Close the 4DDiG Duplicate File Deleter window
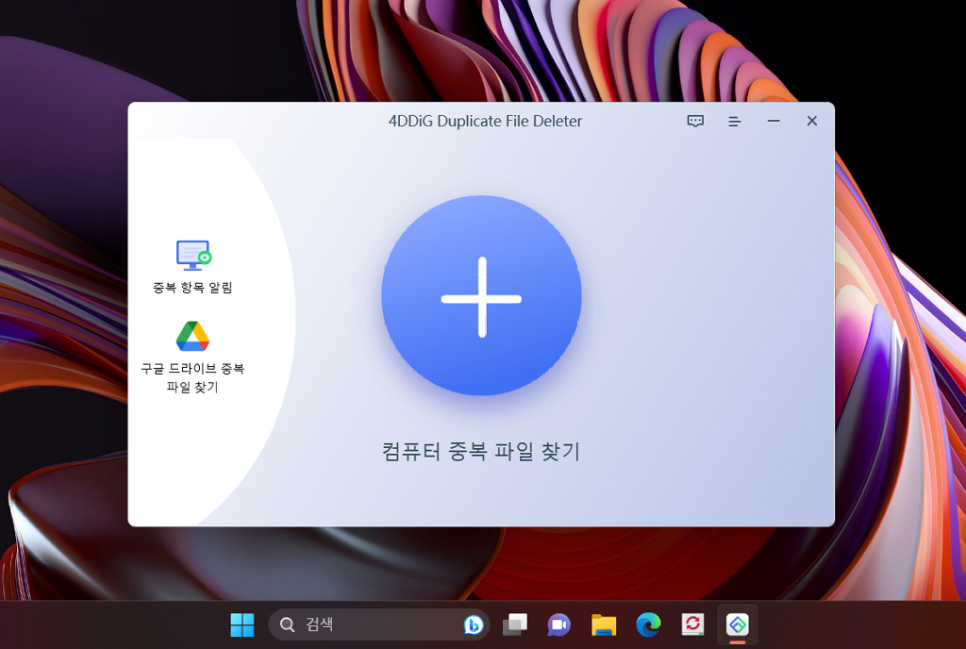The width and height of the screenshot is (966, 649). coord(812,121)
